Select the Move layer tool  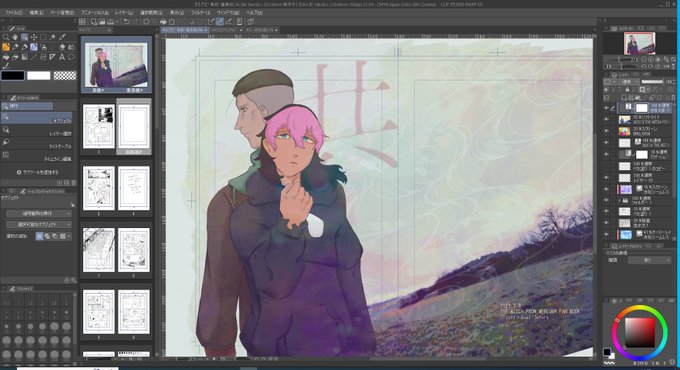34,37
